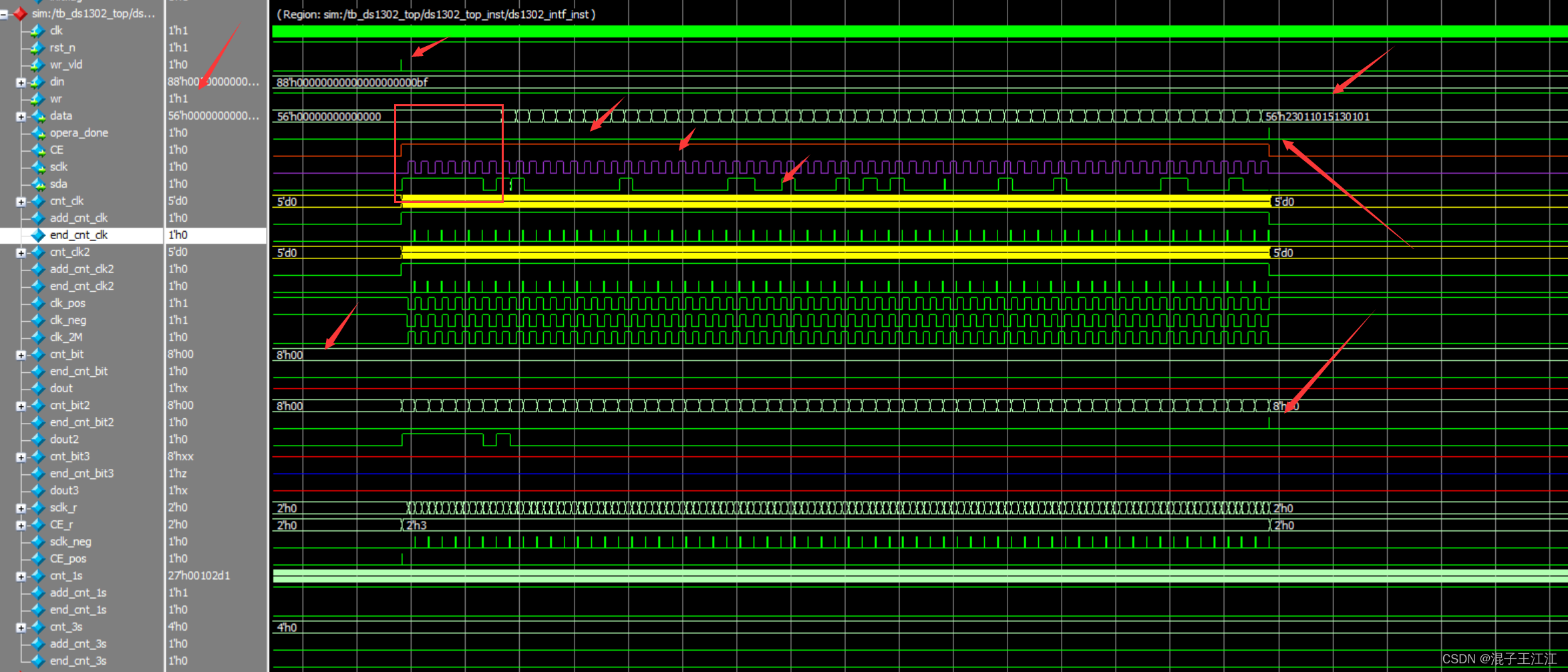Expand the cnt_clk2 signal group
Viewport: 1568px width, 672px height.
click(x=21, y=252)
